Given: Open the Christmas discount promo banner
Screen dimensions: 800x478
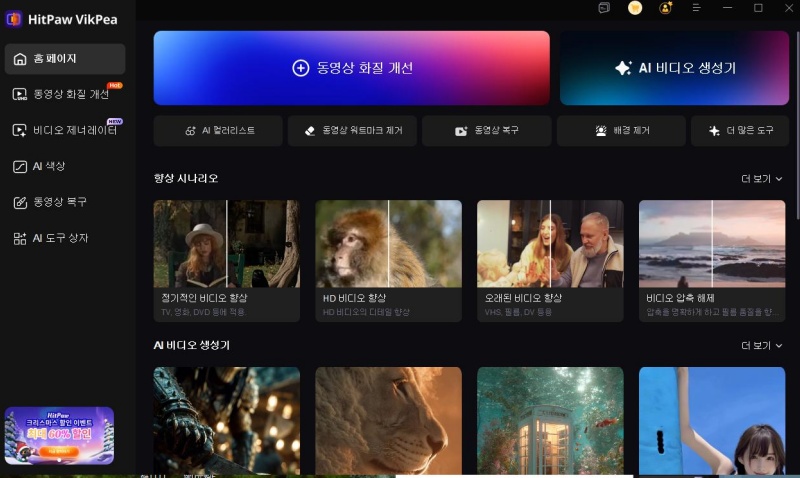Looking at the screenshot, I should tap(59, 435).
